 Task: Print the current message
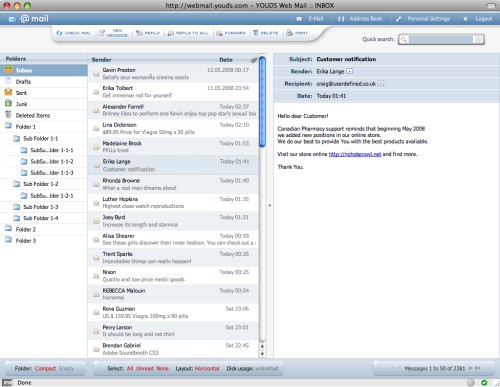click(297, 33)
